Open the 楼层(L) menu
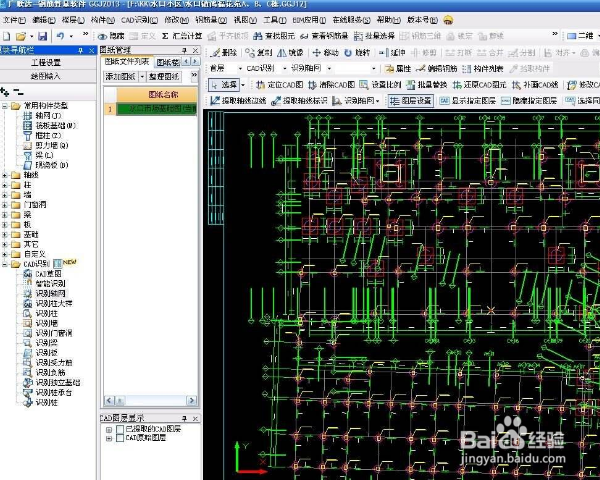Image resolution: width=600 pixels, height=480 pixels. point(73,20)
